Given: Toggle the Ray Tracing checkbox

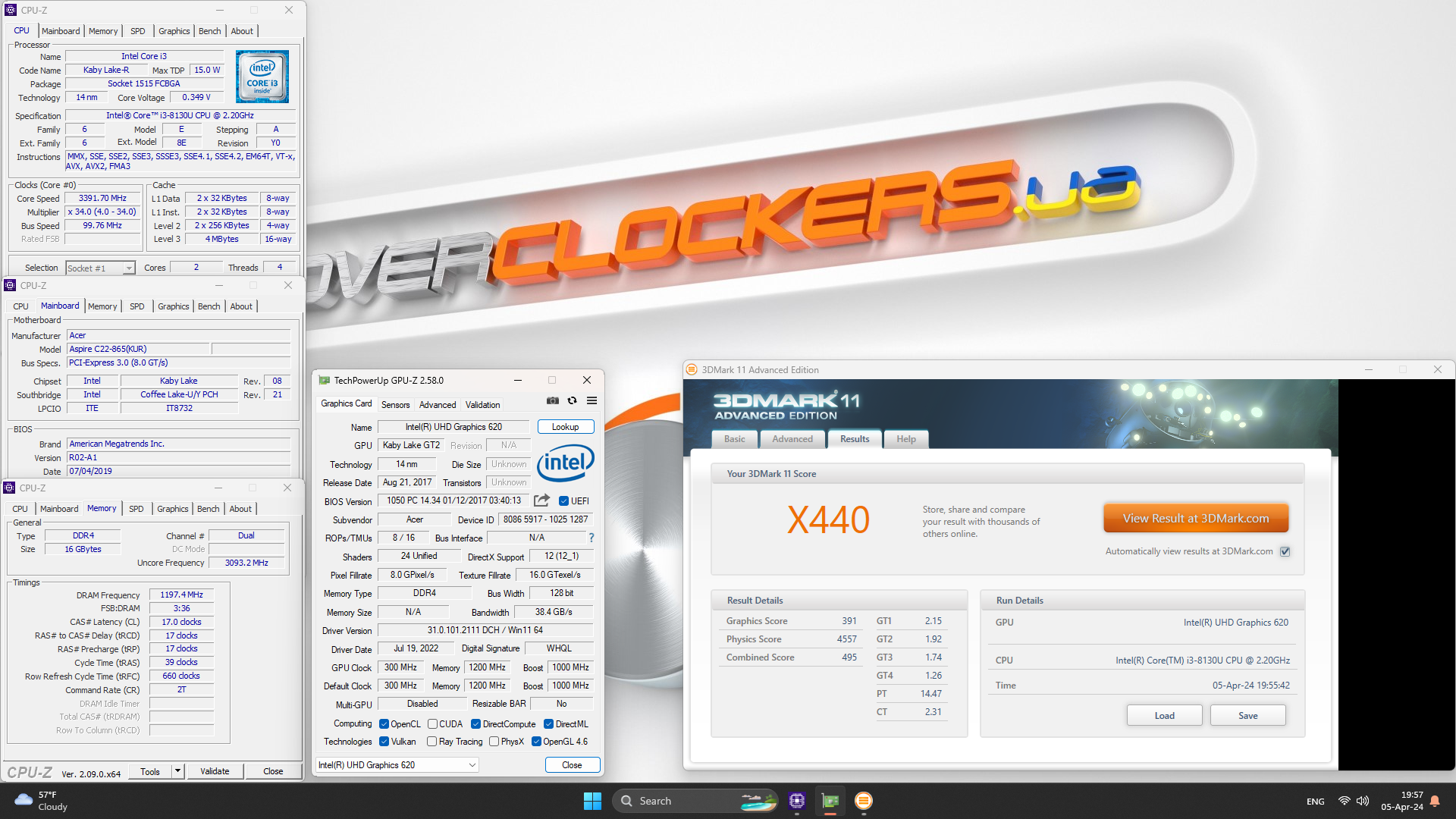Looking at the screenshot, I should tap(431, 742).
